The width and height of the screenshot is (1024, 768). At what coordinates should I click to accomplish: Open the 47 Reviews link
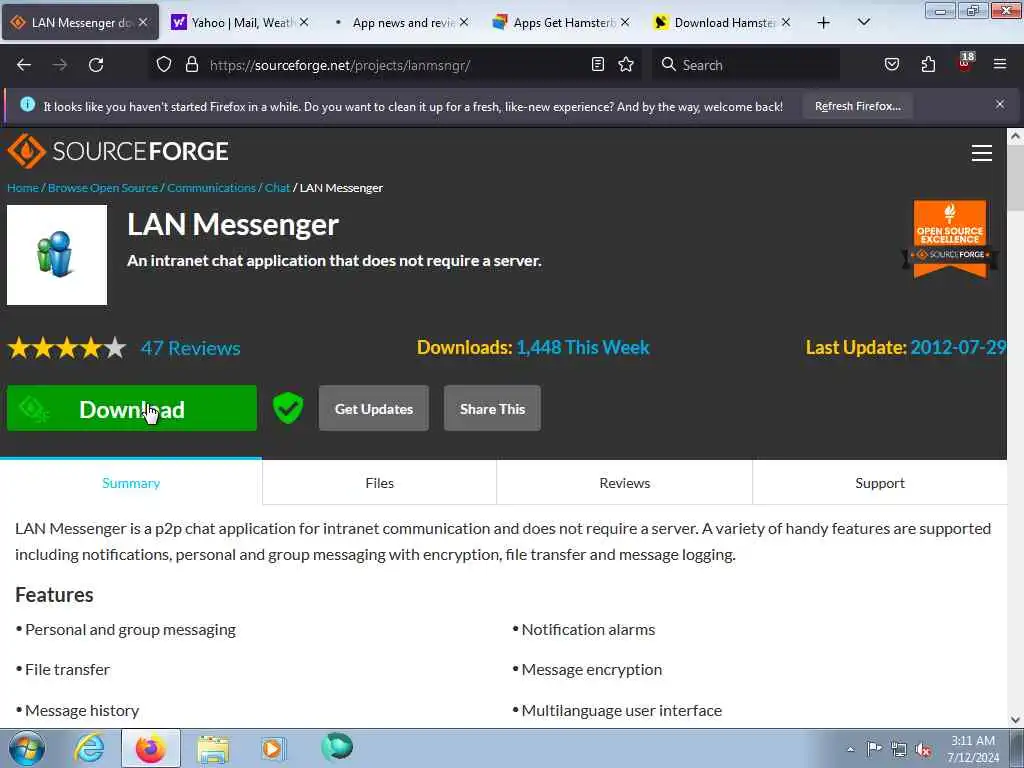191,348
